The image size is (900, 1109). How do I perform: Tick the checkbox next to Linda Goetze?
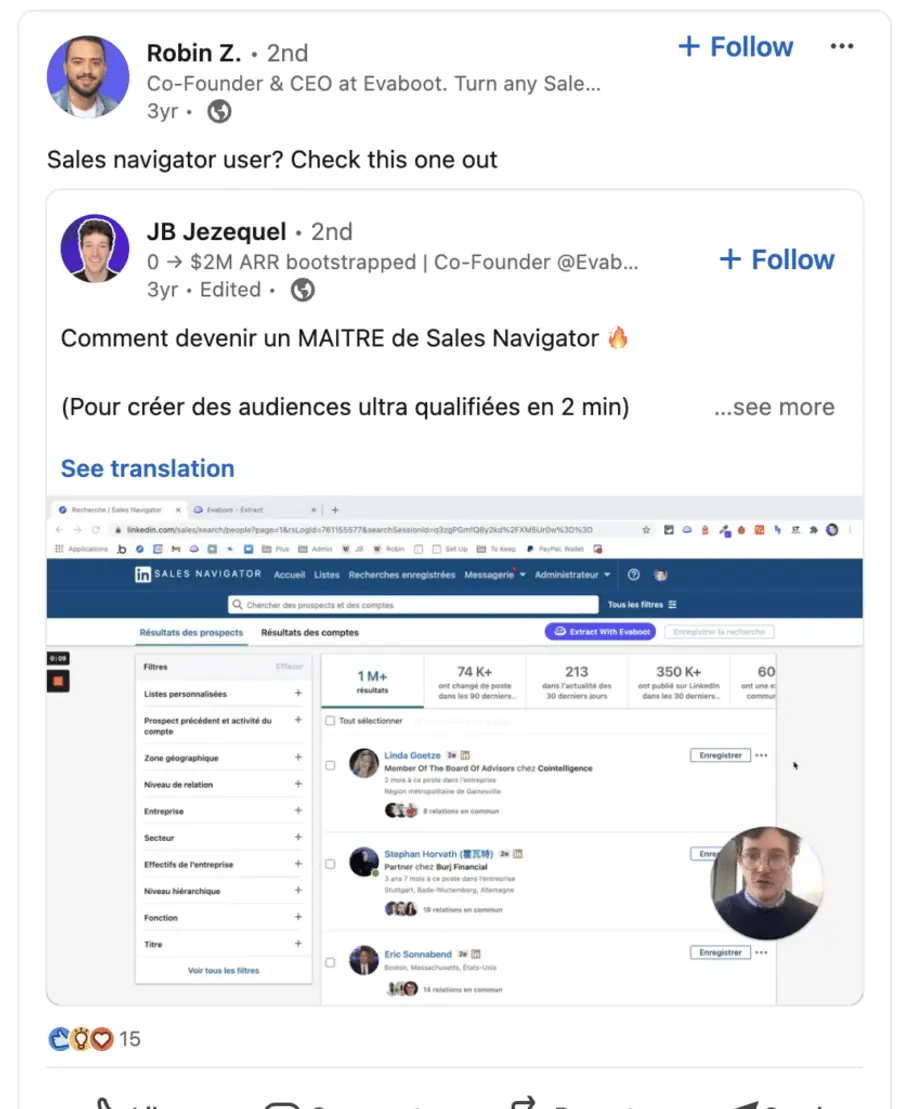(x=329, y=765)
